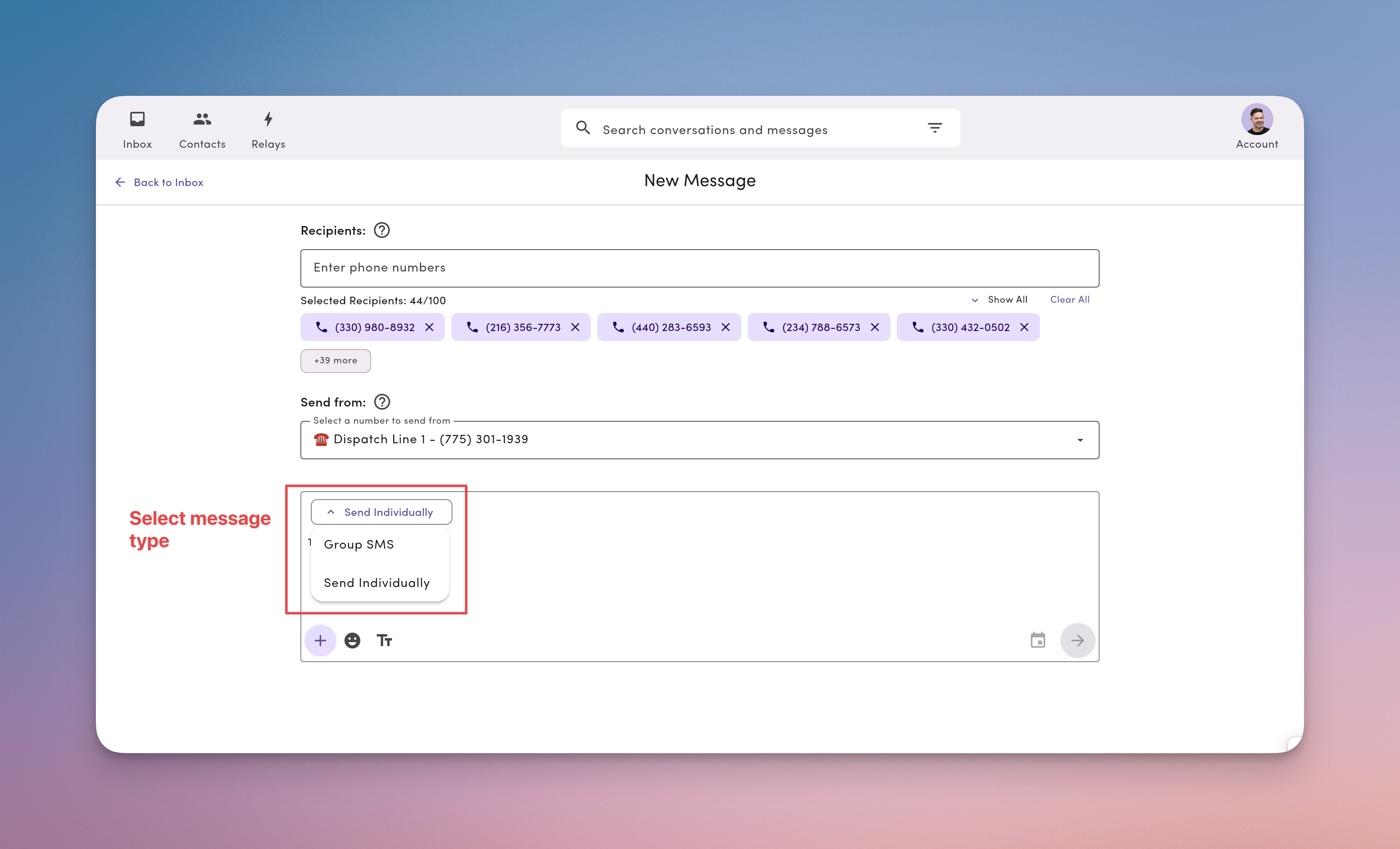Open the Inbox section
Screen dimensions: 1400x849
pos(137,128)
